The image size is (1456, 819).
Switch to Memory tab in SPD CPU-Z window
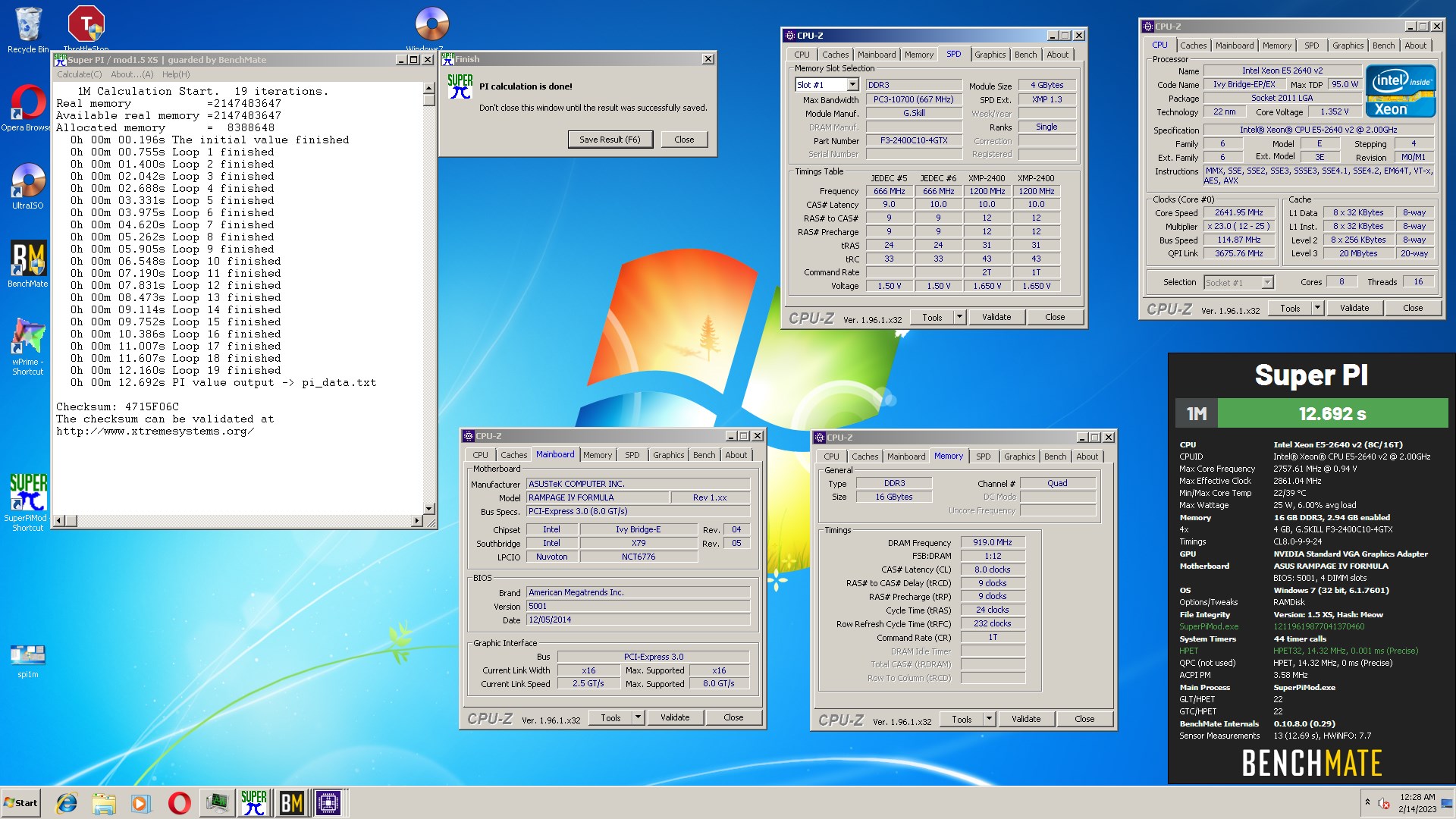point(919,55)
